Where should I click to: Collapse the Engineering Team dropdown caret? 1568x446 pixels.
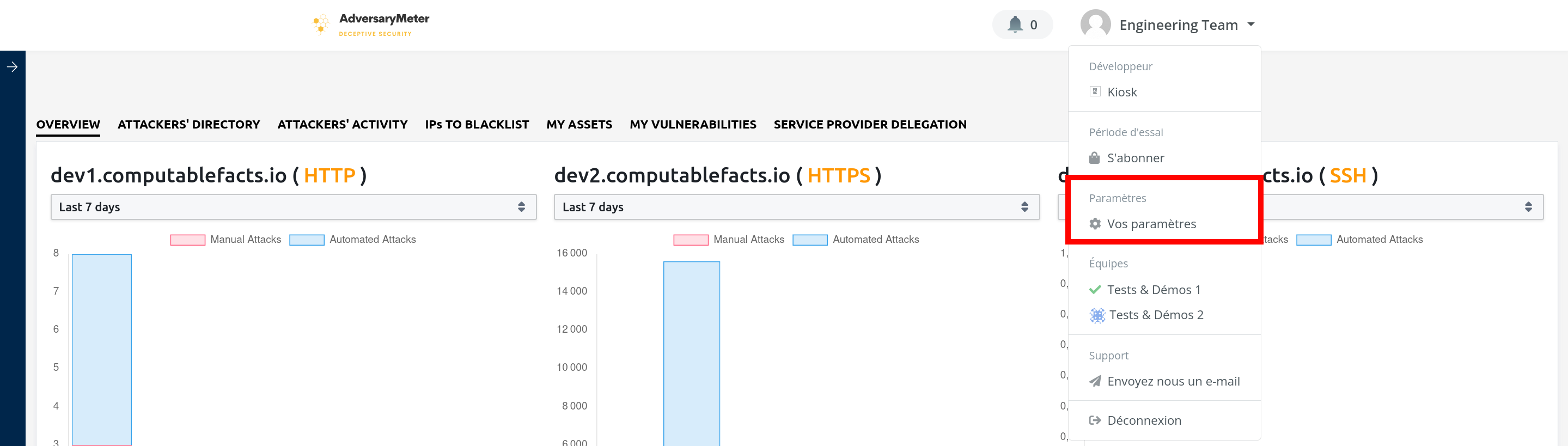[1251, 25]
